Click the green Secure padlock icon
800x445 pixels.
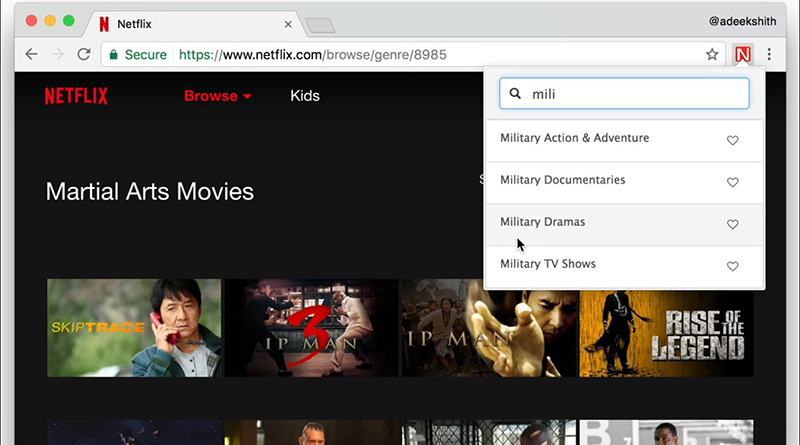[114, 54]
